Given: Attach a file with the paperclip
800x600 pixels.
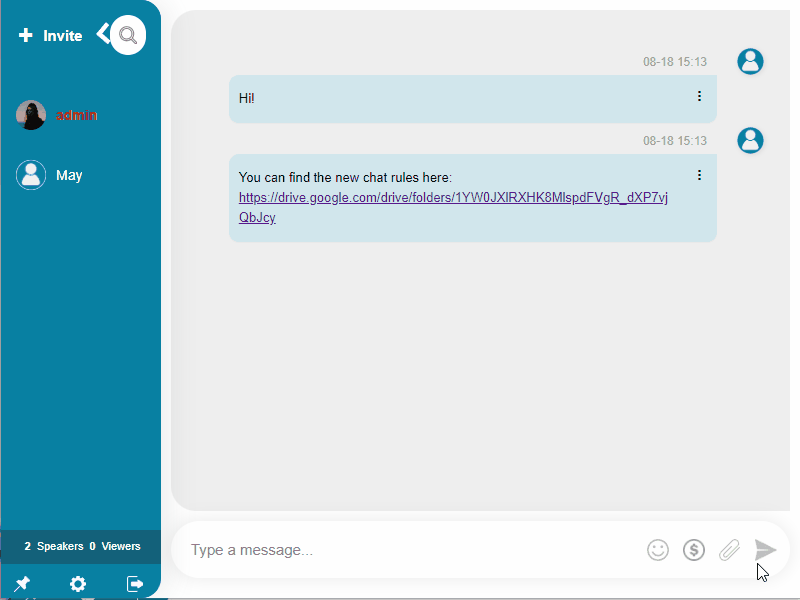Looking at the screenshot, I should point(729,550).
